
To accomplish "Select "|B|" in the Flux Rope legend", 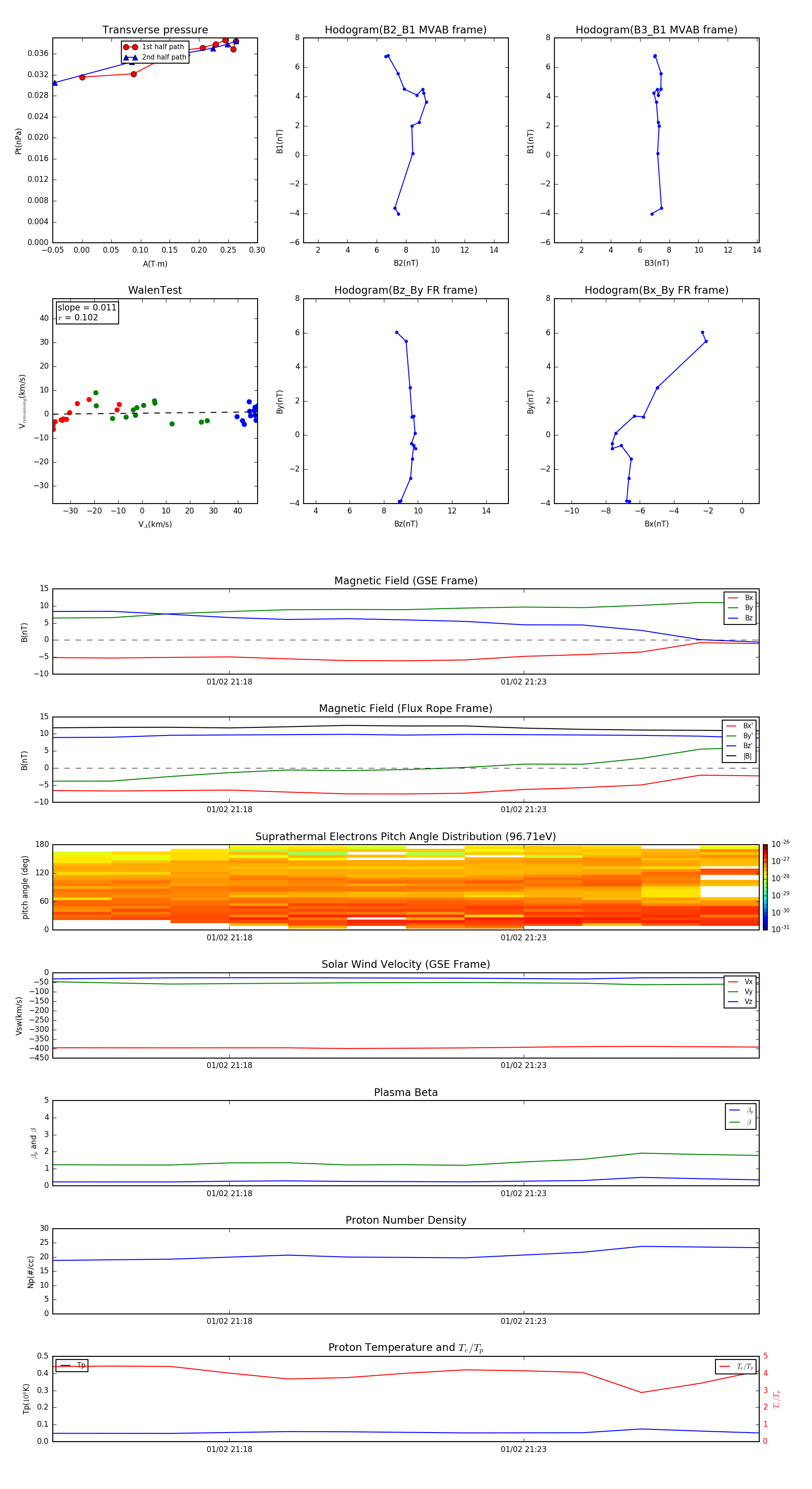I will pos(739,756).
